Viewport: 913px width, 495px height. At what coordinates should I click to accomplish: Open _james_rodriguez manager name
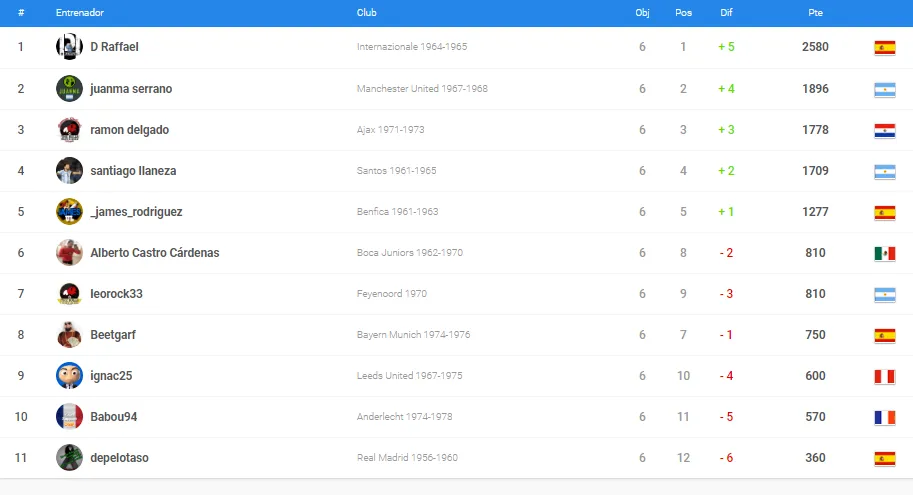[x=136, y=211]
